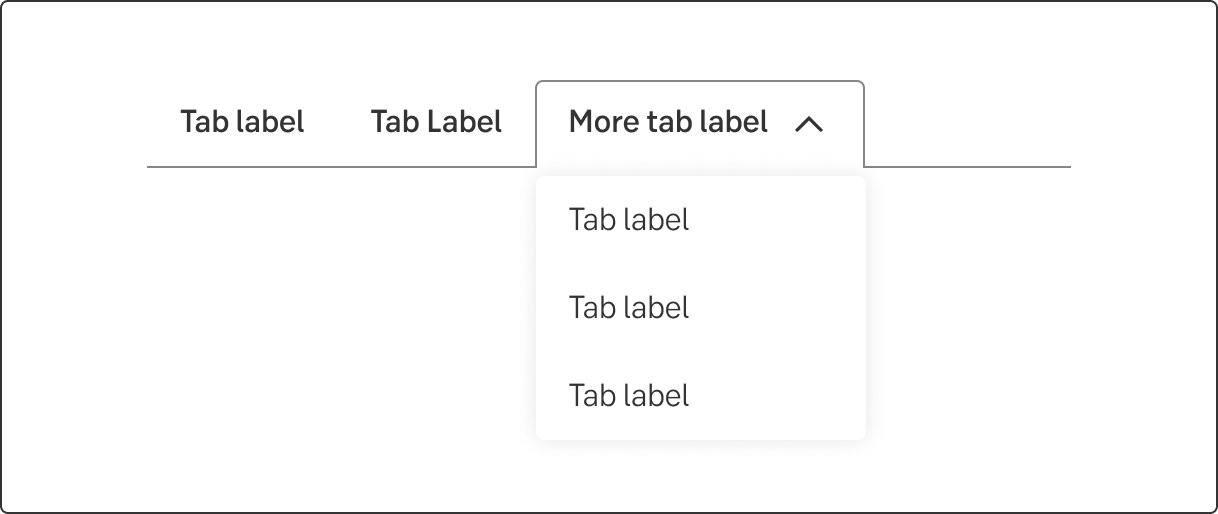1218x514 pixels.
Task: Choose the last dropdown 'Tab label' entry
Action: click(x=629, y=395)
